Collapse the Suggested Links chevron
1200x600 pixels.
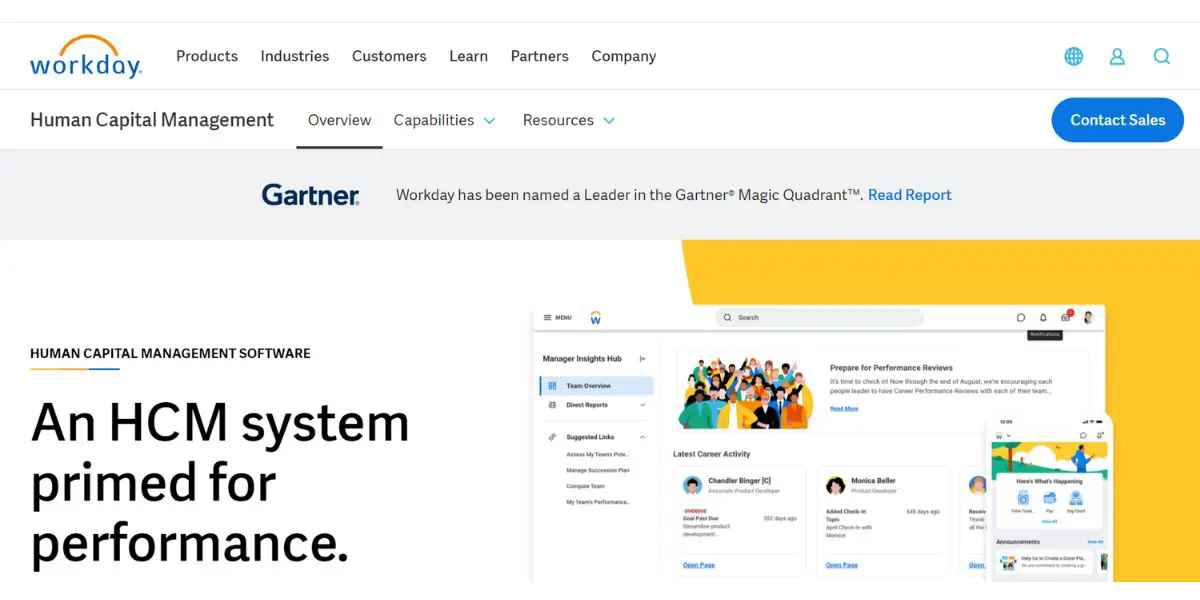tap(642, 437)
